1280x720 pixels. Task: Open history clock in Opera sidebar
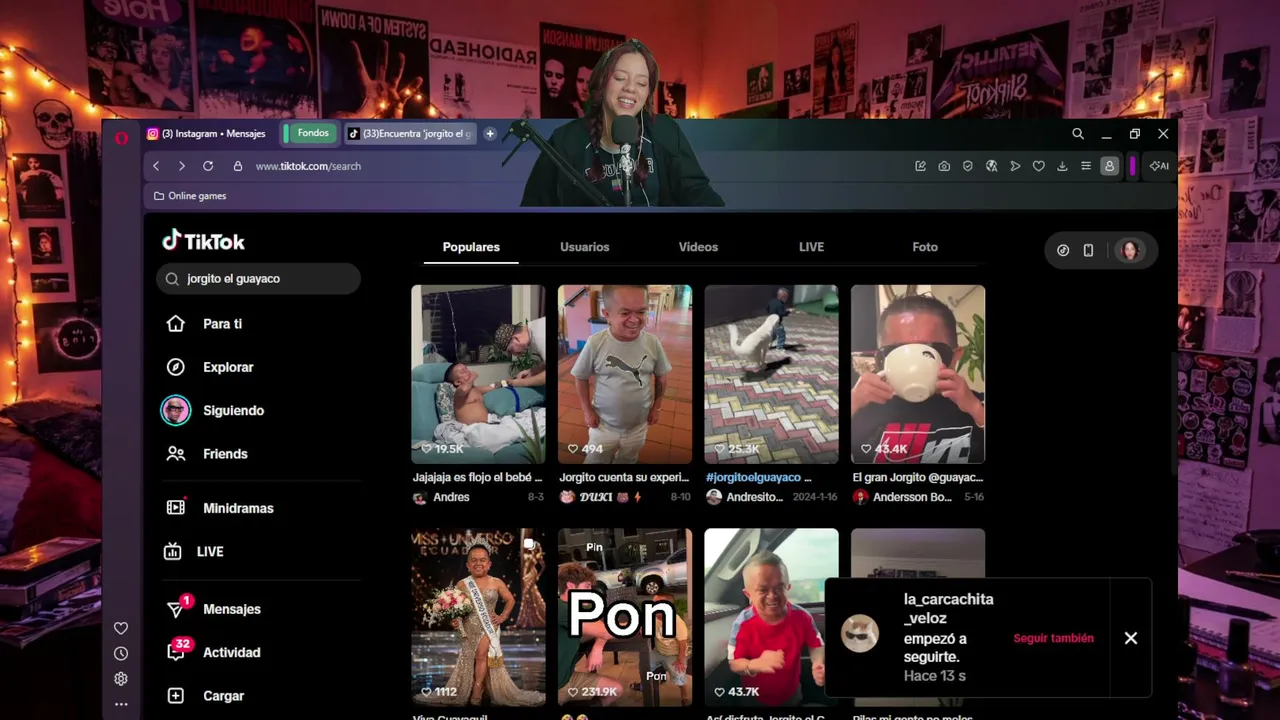tap(121, 654)
